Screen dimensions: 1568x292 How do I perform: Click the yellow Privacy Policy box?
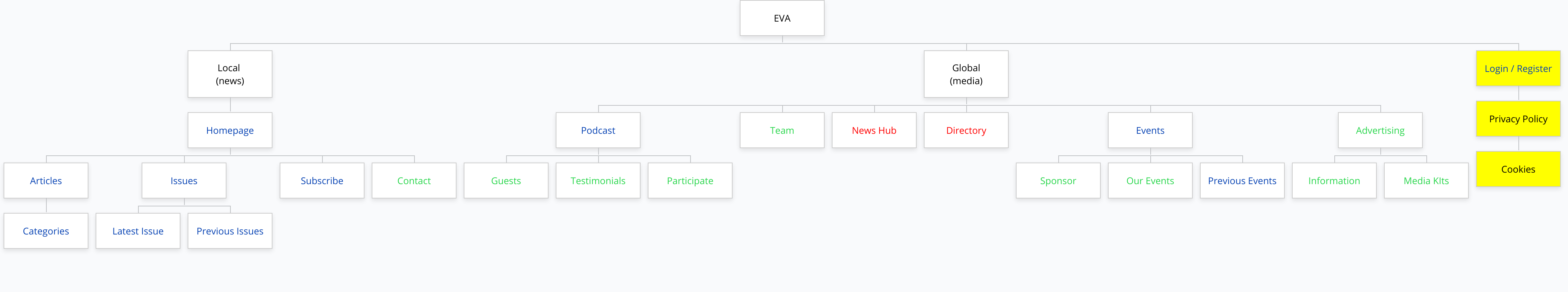tap(1517, 119)
